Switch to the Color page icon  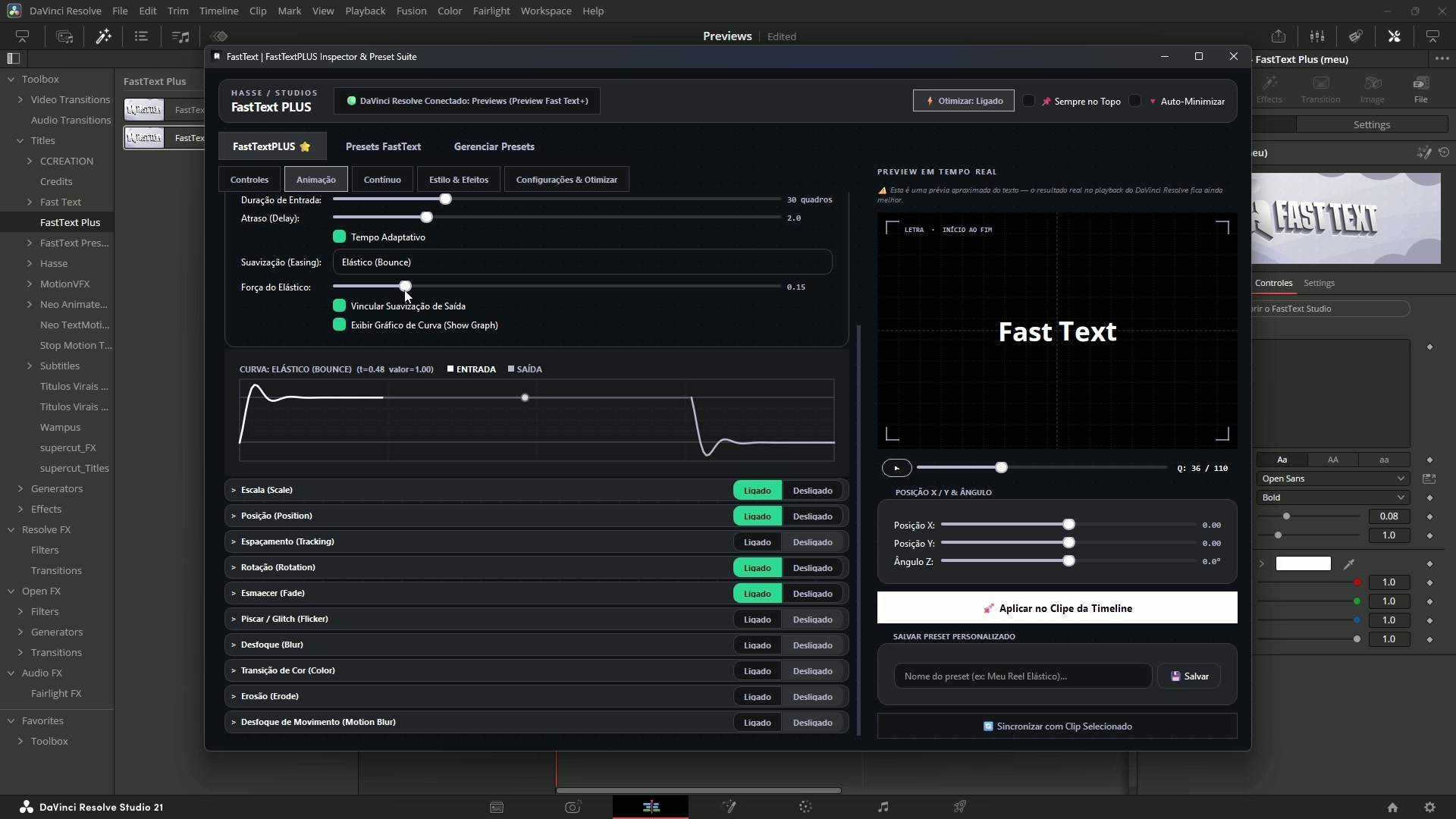[805, 807]
